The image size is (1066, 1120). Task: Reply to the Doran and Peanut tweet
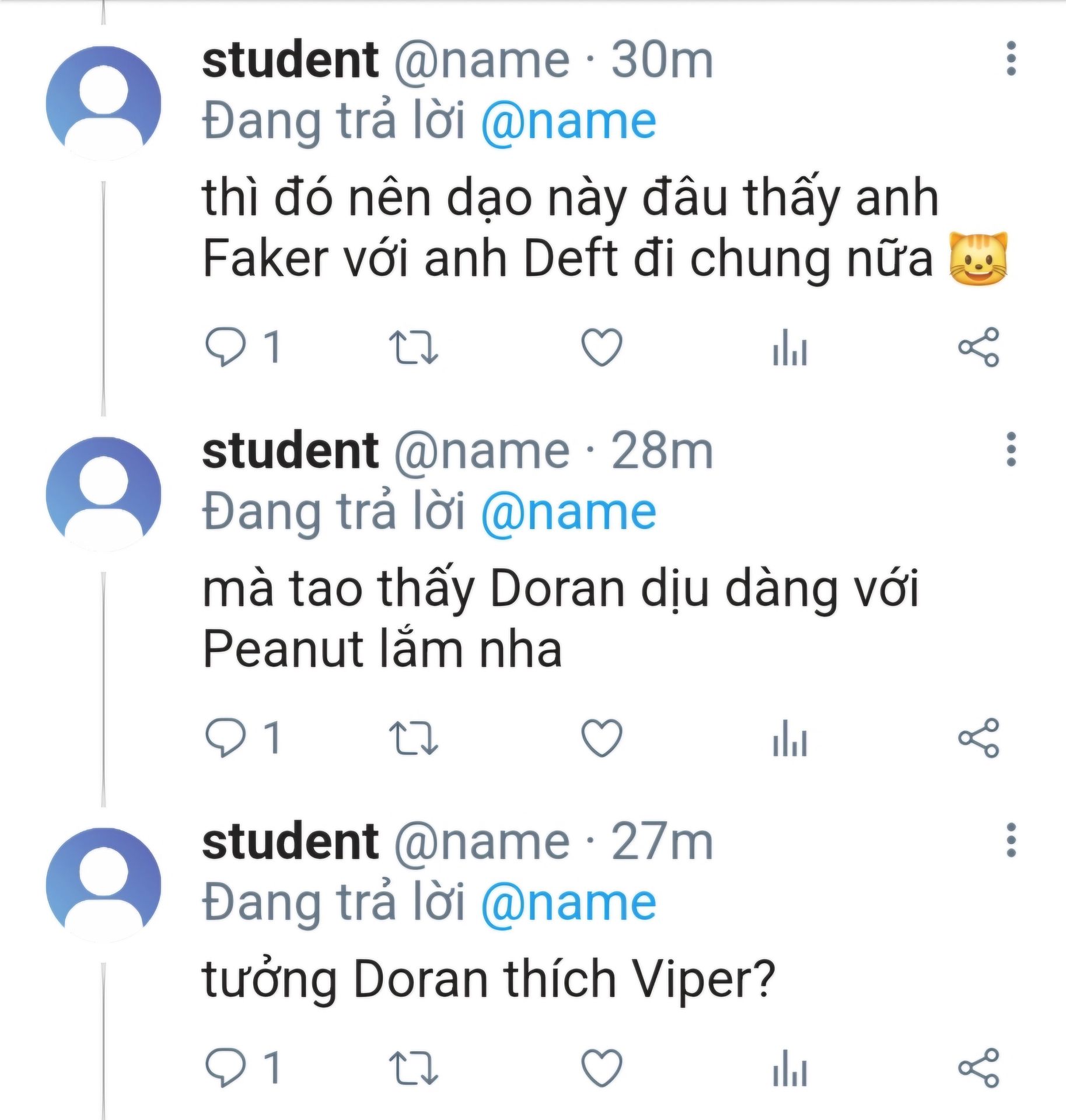[x=225, y=738]
